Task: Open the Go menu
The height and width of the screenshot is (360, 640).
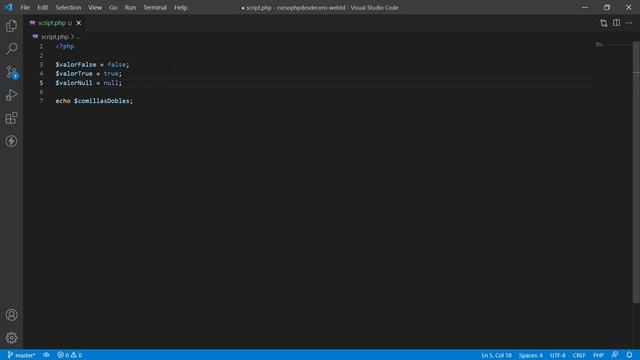Action: [x=113, y=7]
